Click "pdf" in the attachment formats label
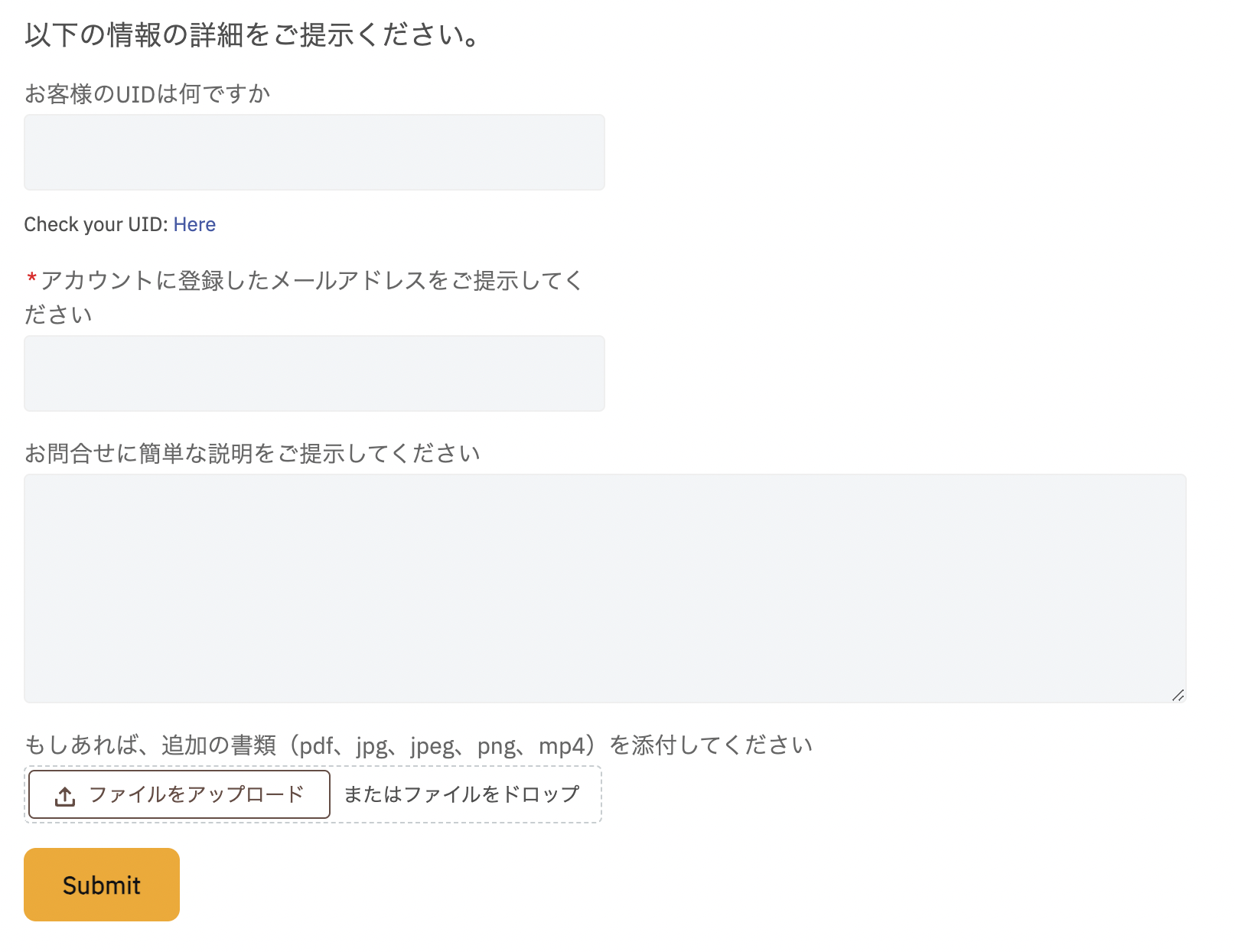This screenshot has height=952, width=1235. pyautogui.click(x=316, y=745)
